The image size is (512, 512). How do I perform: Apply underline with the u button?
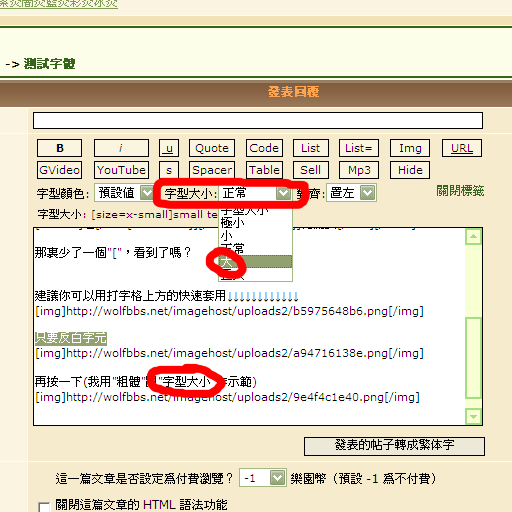click(169, 148)
